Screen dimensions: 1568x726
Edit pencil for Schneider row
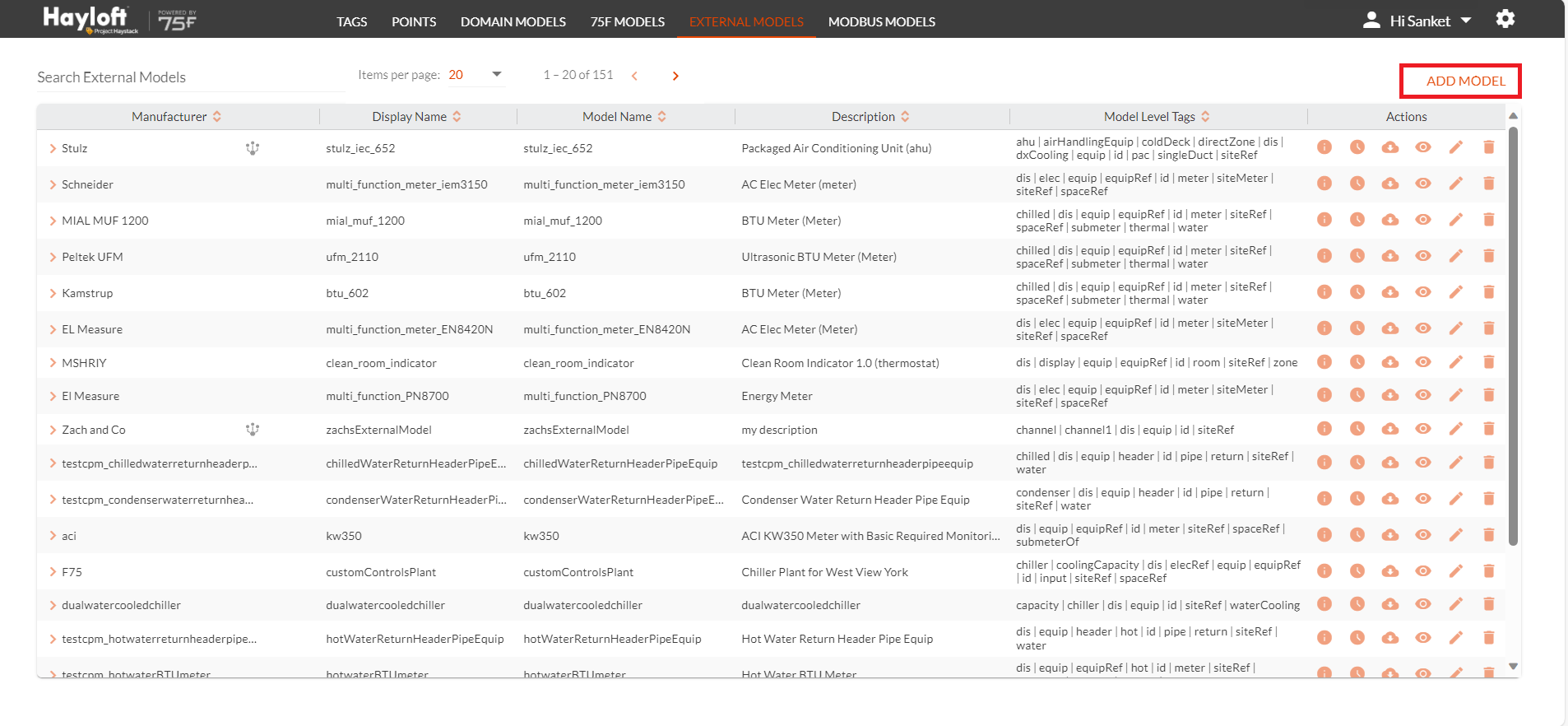click(x=1456, y=184)
